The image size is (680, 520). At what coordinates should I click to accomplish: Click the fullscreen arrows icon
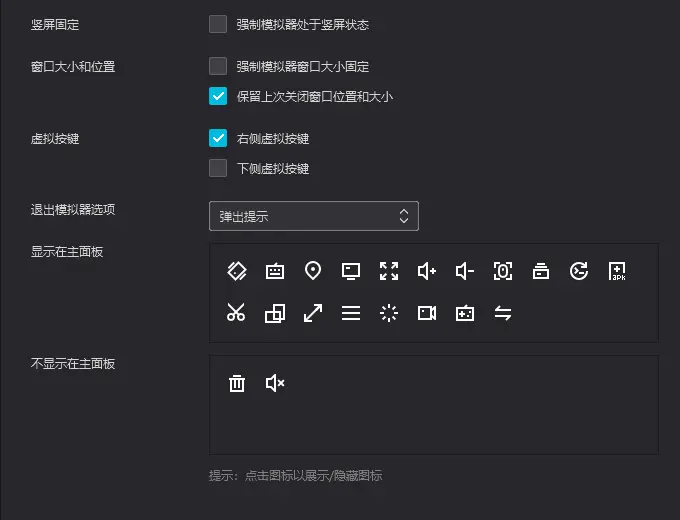[389, 271]
